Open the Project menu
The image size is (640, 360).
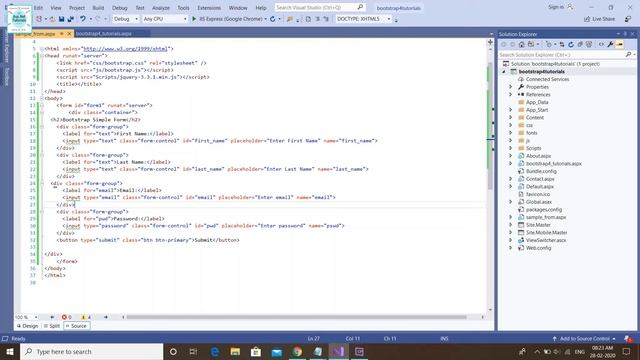(77, 8)
